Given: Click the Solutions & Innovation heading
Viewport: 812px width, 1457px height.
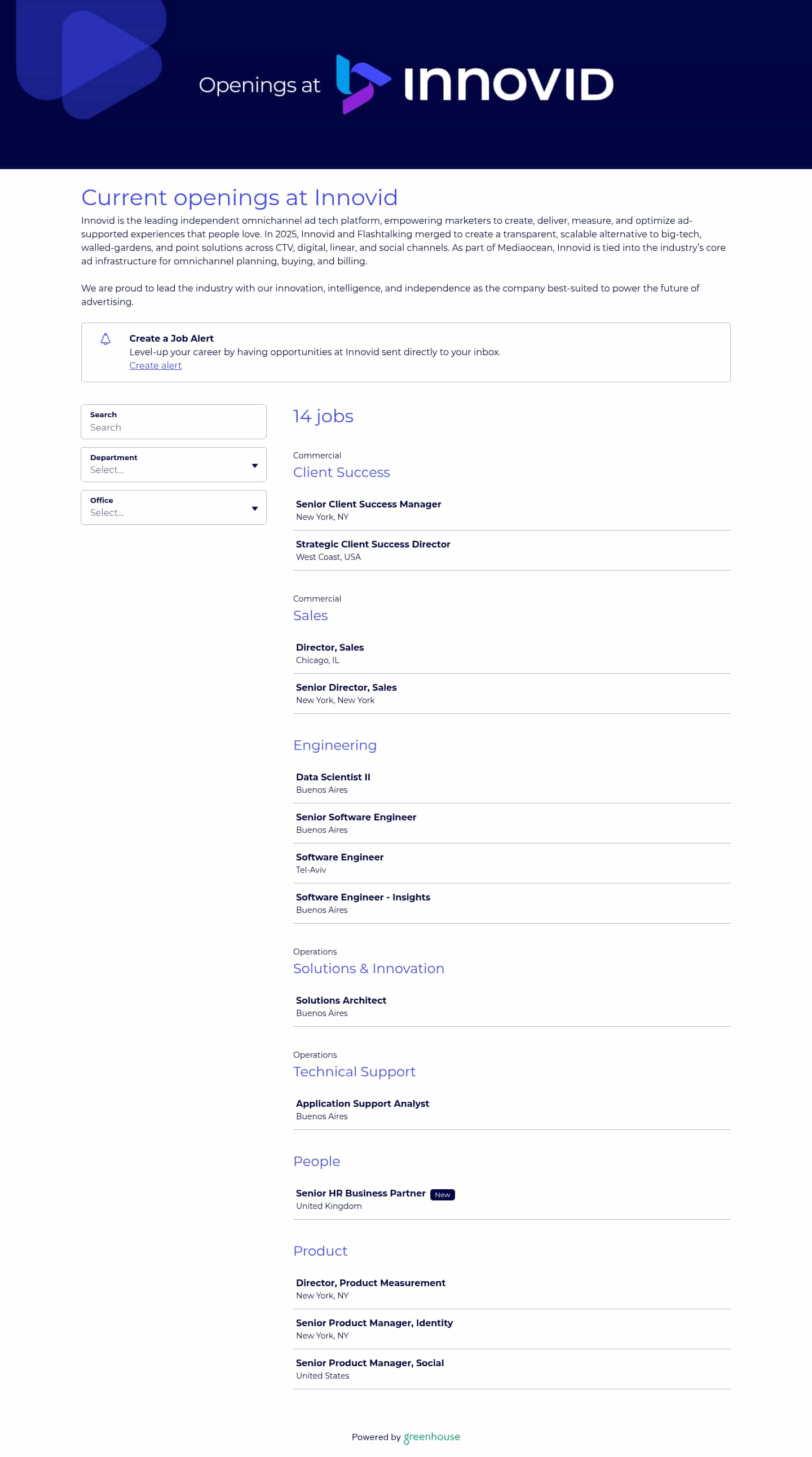Looking at the screenshot, I should (369, 968).
